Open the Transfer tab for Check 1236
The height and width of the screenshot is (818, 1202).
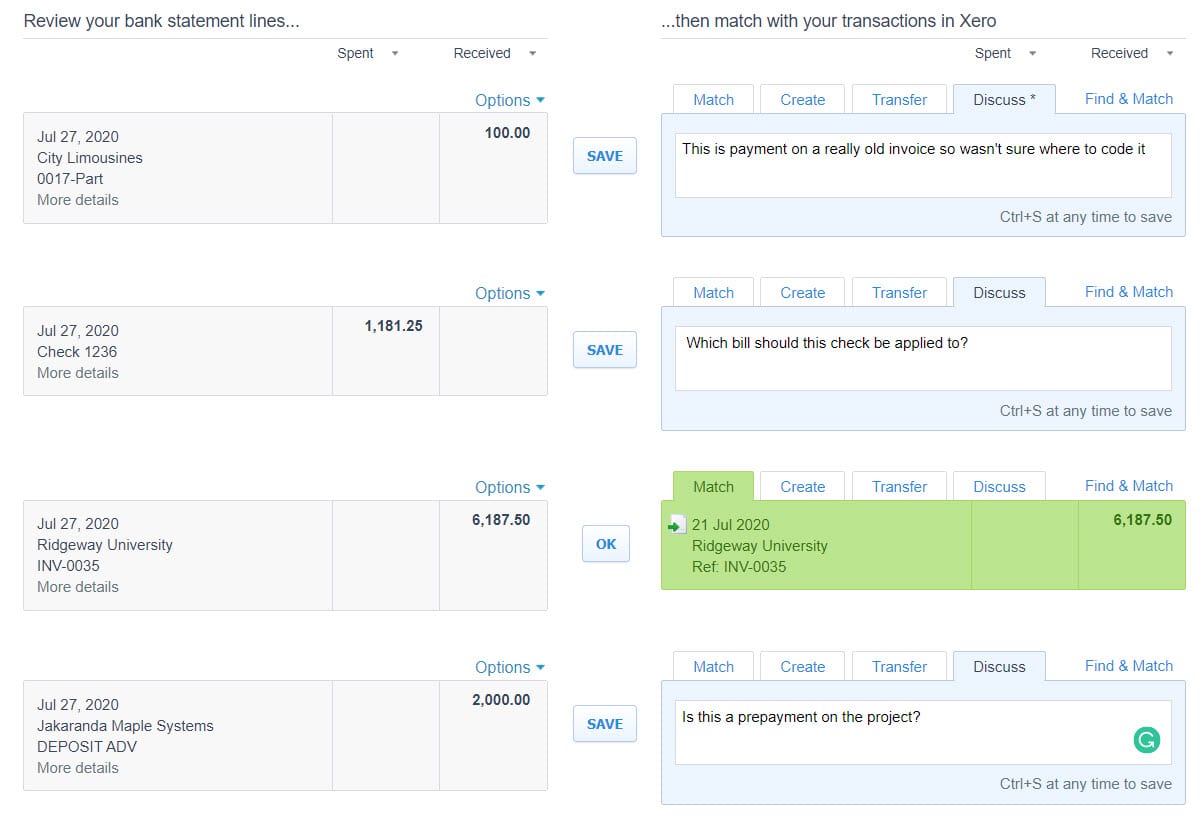[x=898, y=292]
